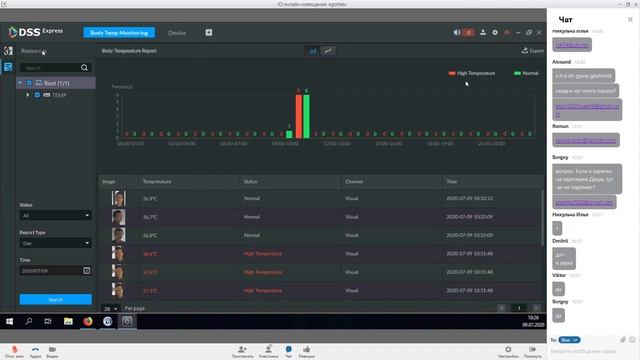The height and width of the screenshot is (360, 640).
Task: Switch to the Device tab
Action: tap(177, 33)
